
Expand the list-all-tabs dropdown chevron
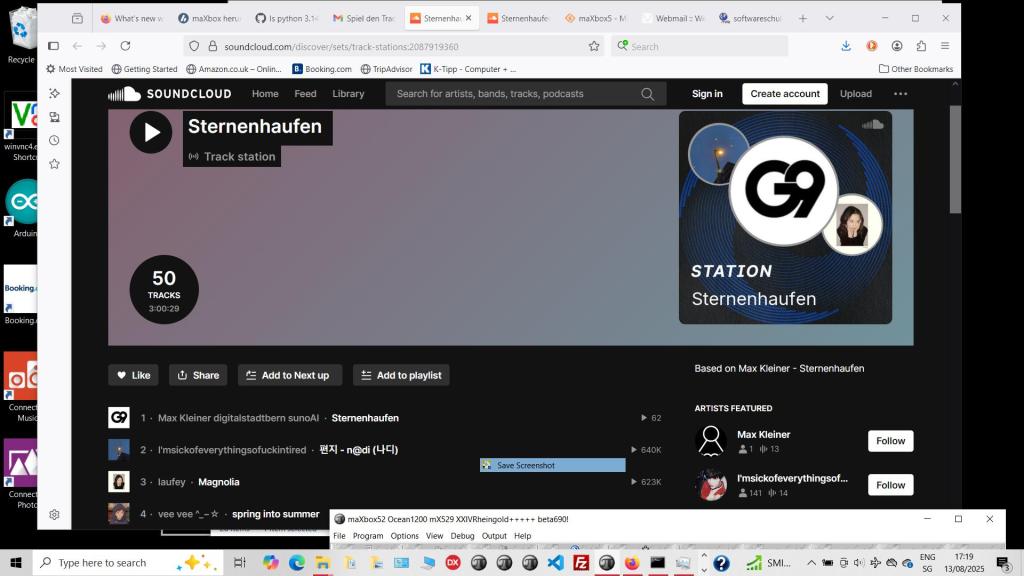click(829, 18)
